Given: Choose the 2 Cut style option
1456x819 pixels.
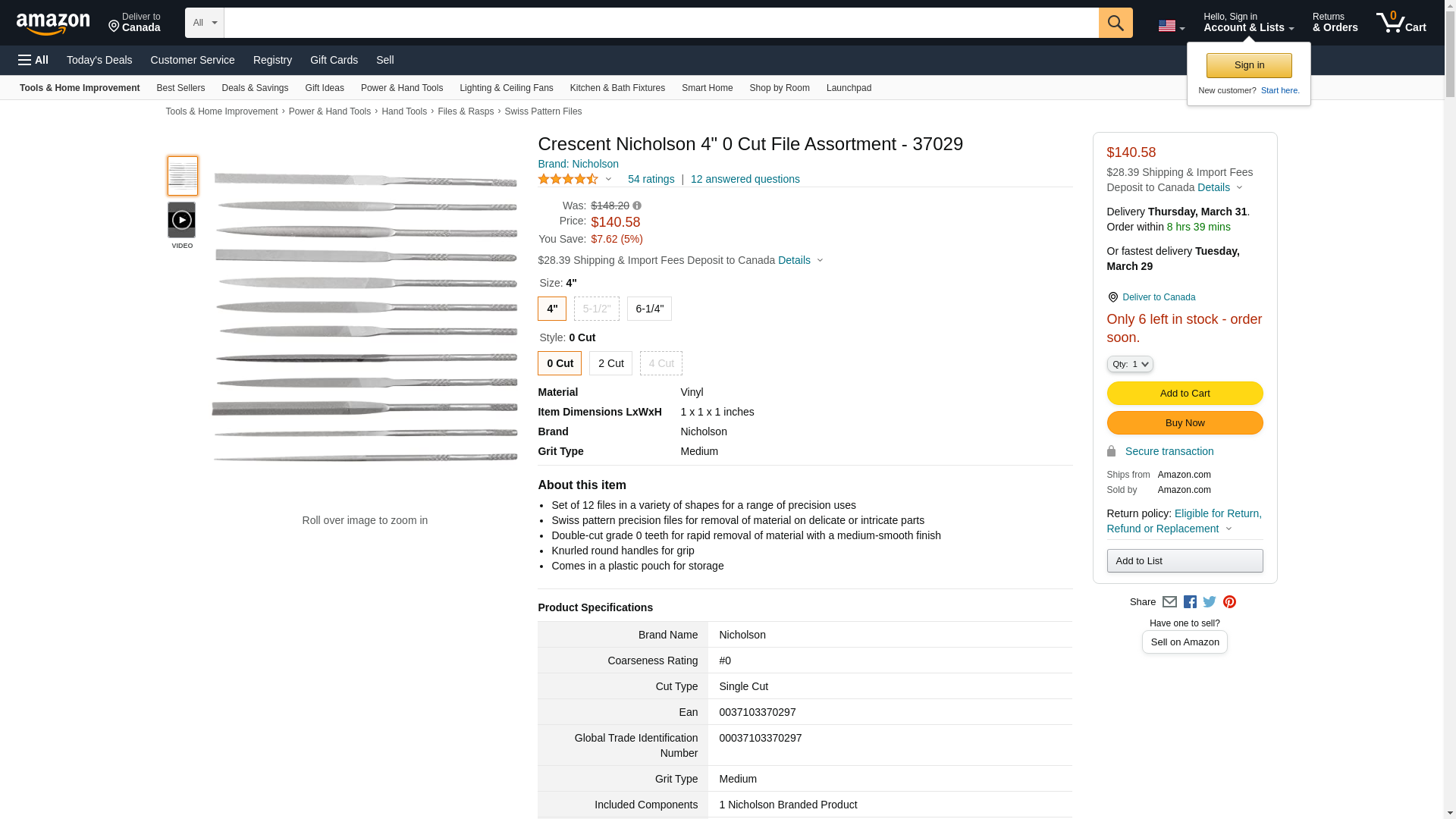Looking at the screenshot, I should (610, 363).
